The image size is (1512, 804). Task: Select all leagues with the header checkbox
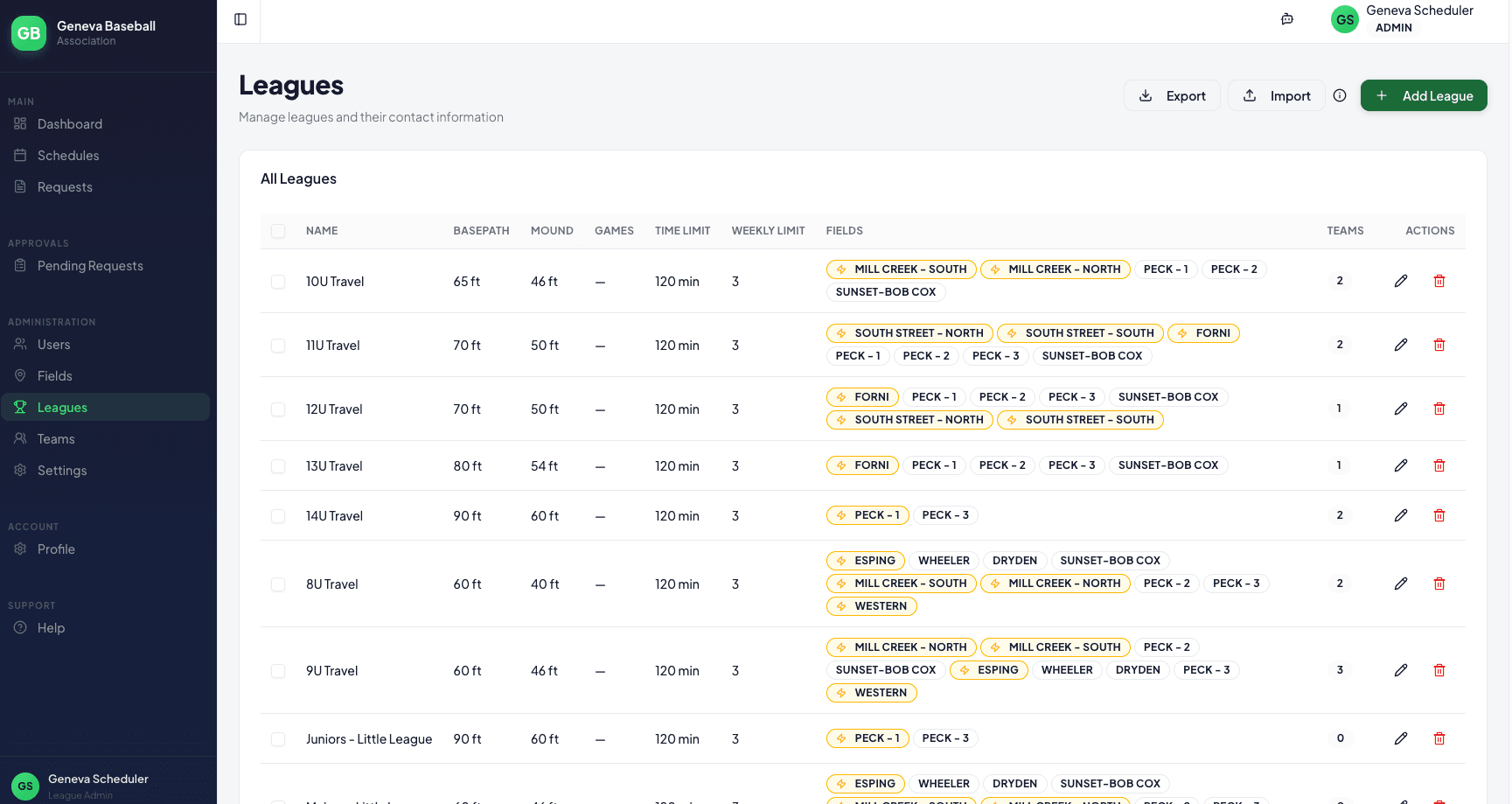[x=278, y=231]
